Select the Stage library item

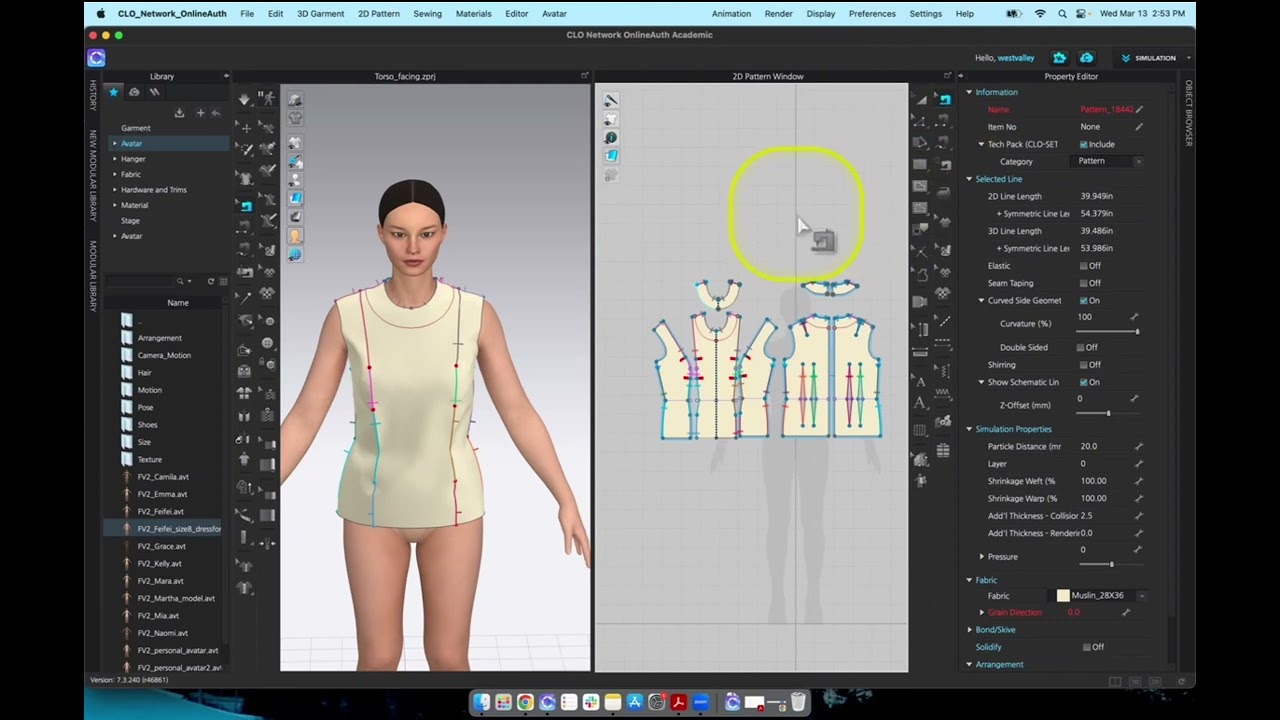tap(130, 220)
